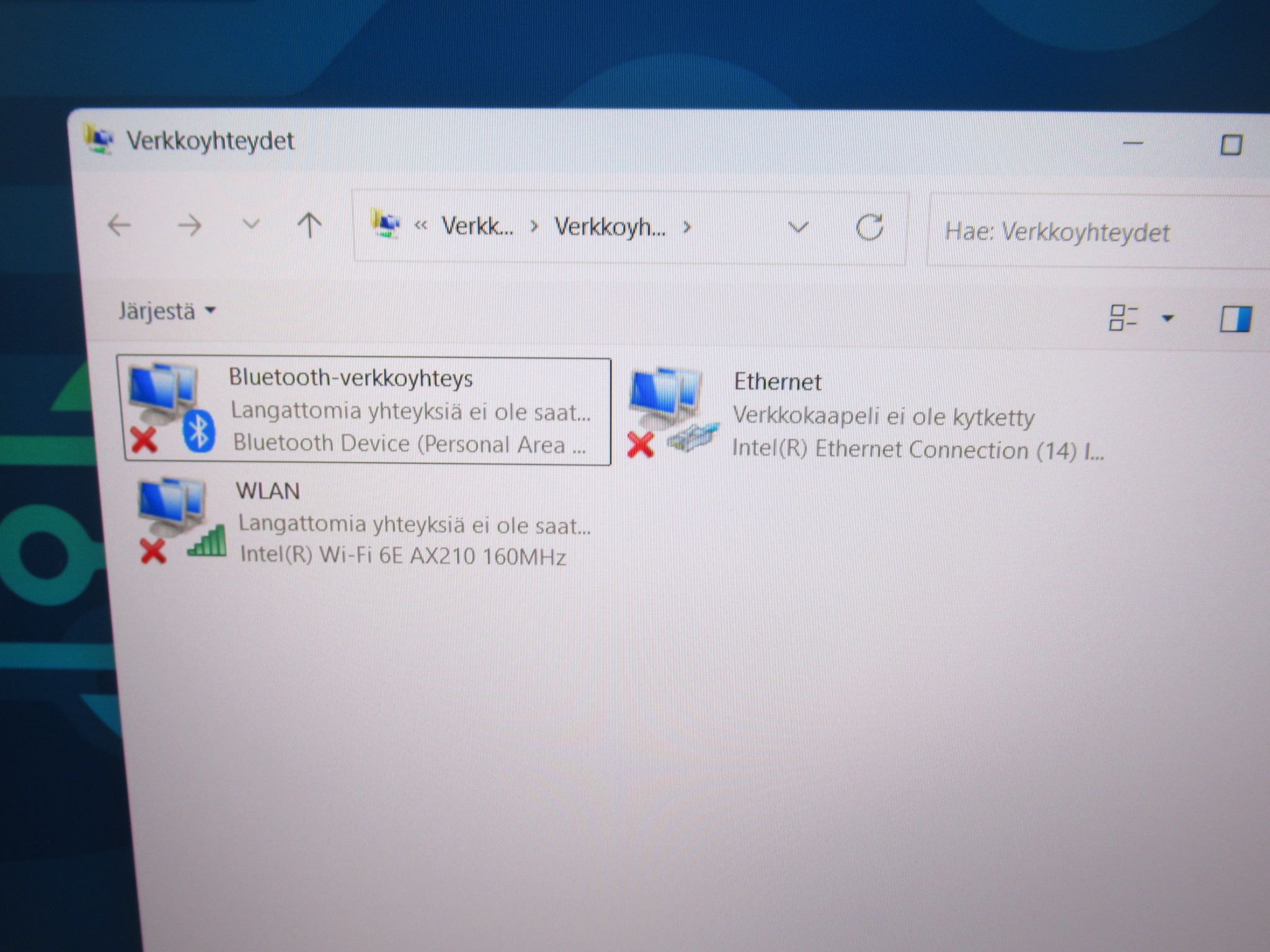Open the Verkk... breadcrumb in address bar
Viewport: 1270px width, 952px height.
(x=477, y=226)
